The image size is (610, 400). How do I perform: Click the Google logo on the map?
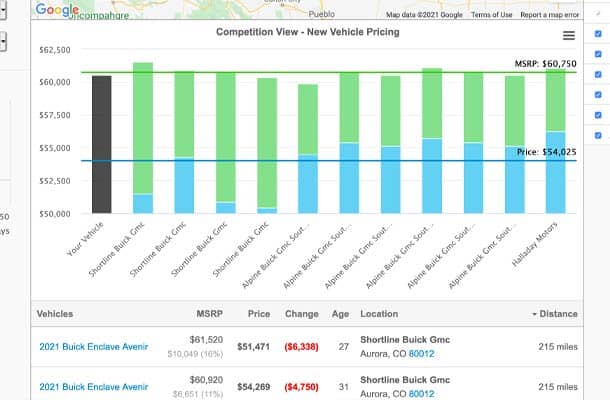point(57,10)
